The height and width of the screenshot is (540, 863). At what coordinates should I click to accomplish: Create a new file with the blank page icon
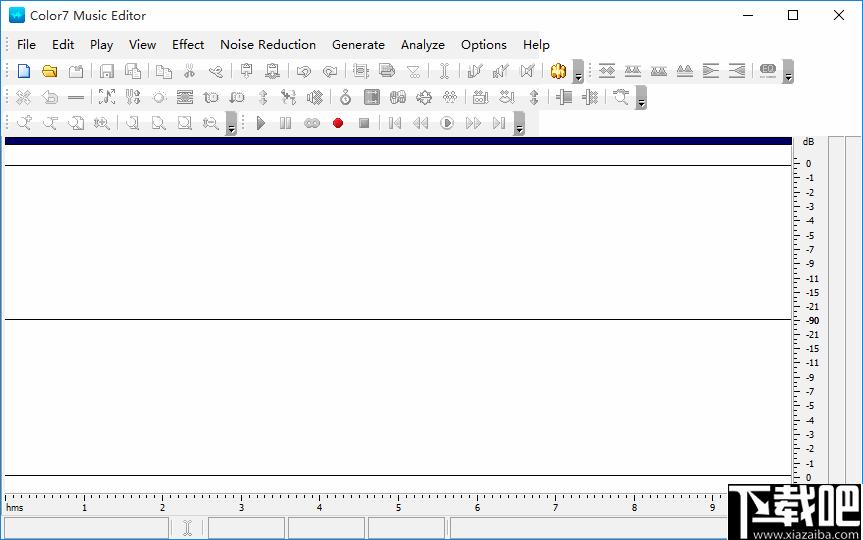(x=24, y=71)
